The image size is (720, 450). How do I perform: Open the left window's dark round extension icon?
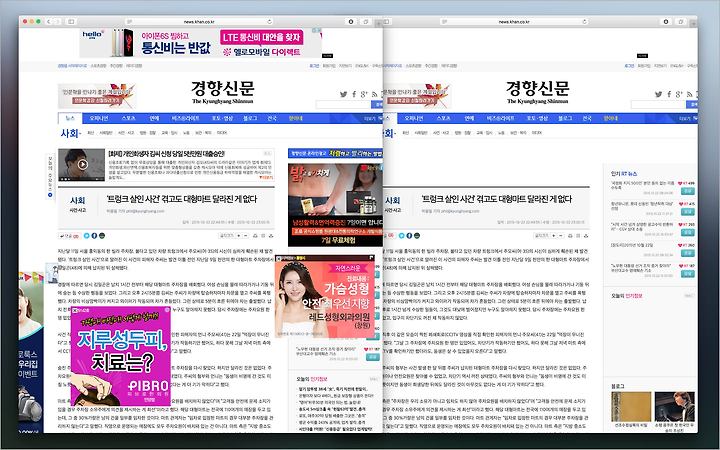351,22
